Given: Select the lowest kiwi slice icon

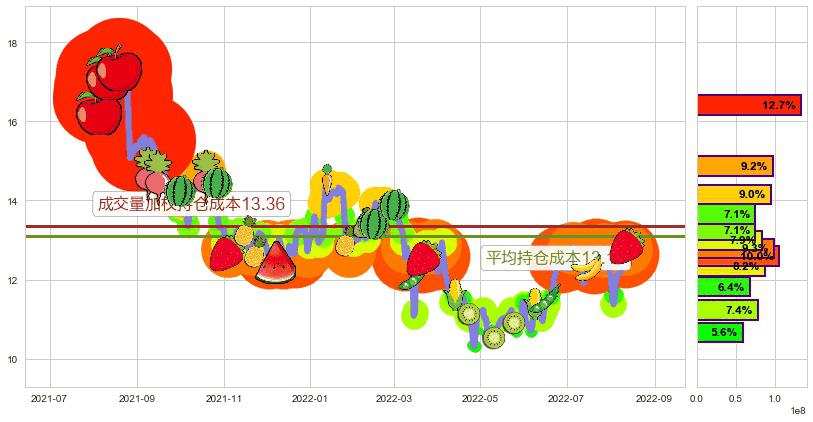Looking at the screenshot, I should (x=493, y=337).
